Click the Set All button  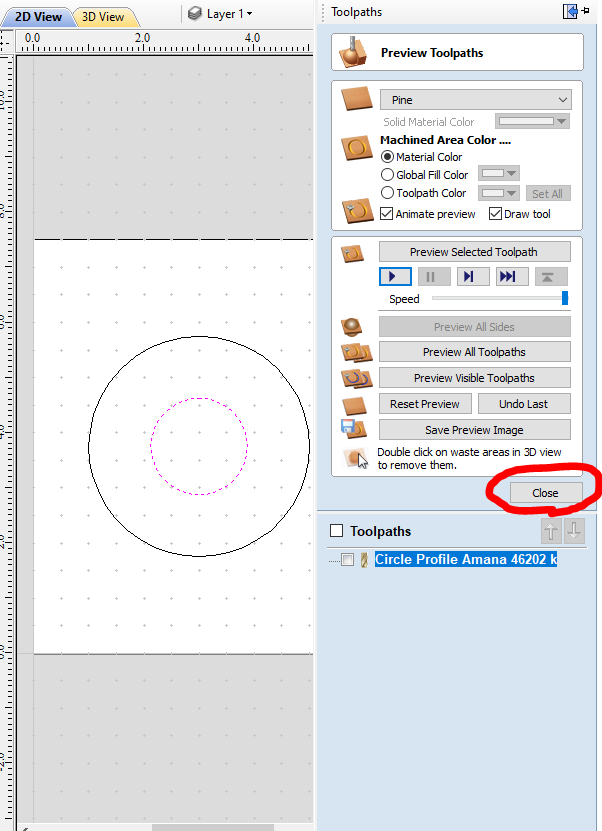[x=548, y=194]
